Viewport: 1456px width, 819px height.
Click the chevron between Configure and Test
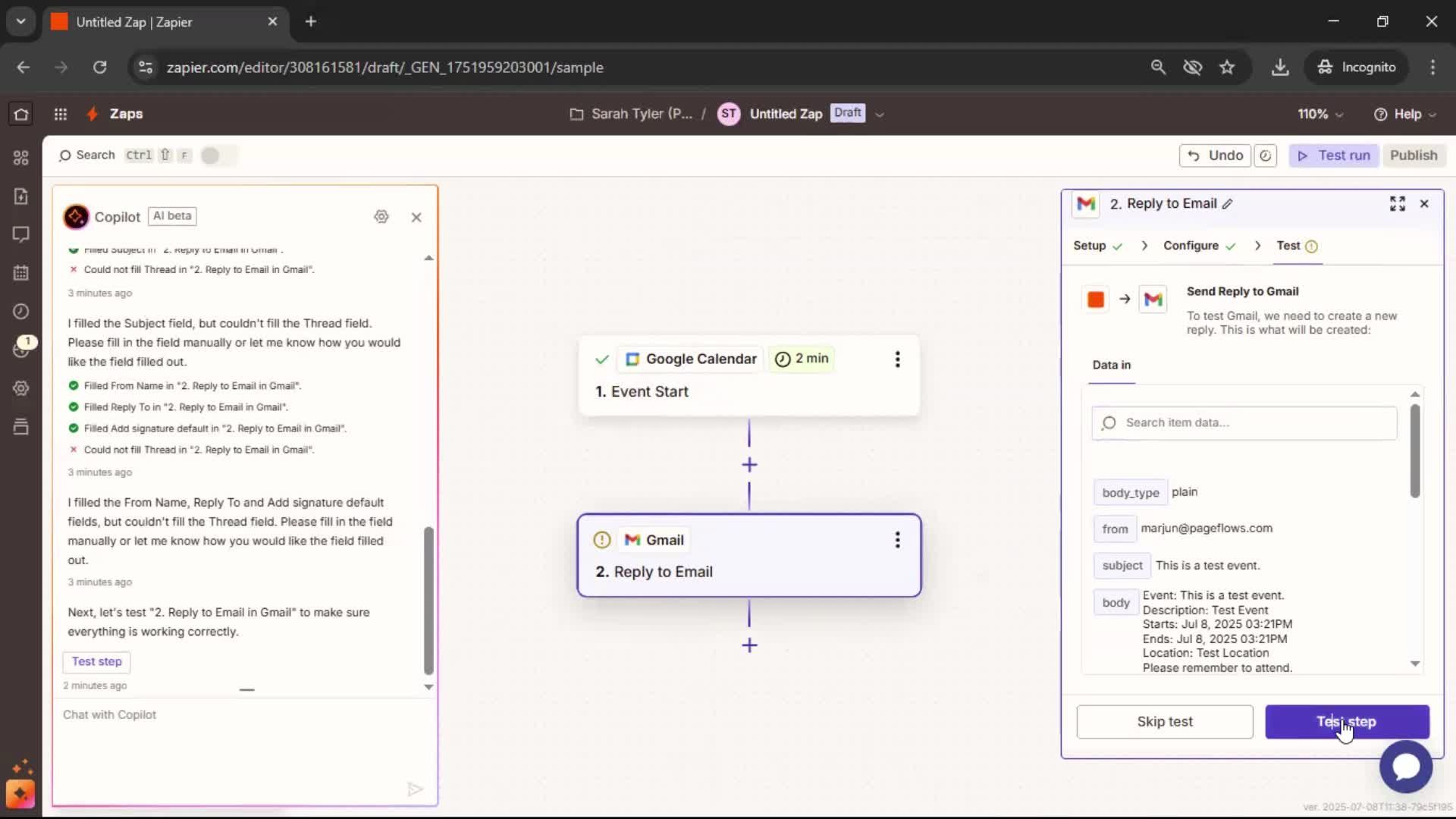tap(1257, 246)
